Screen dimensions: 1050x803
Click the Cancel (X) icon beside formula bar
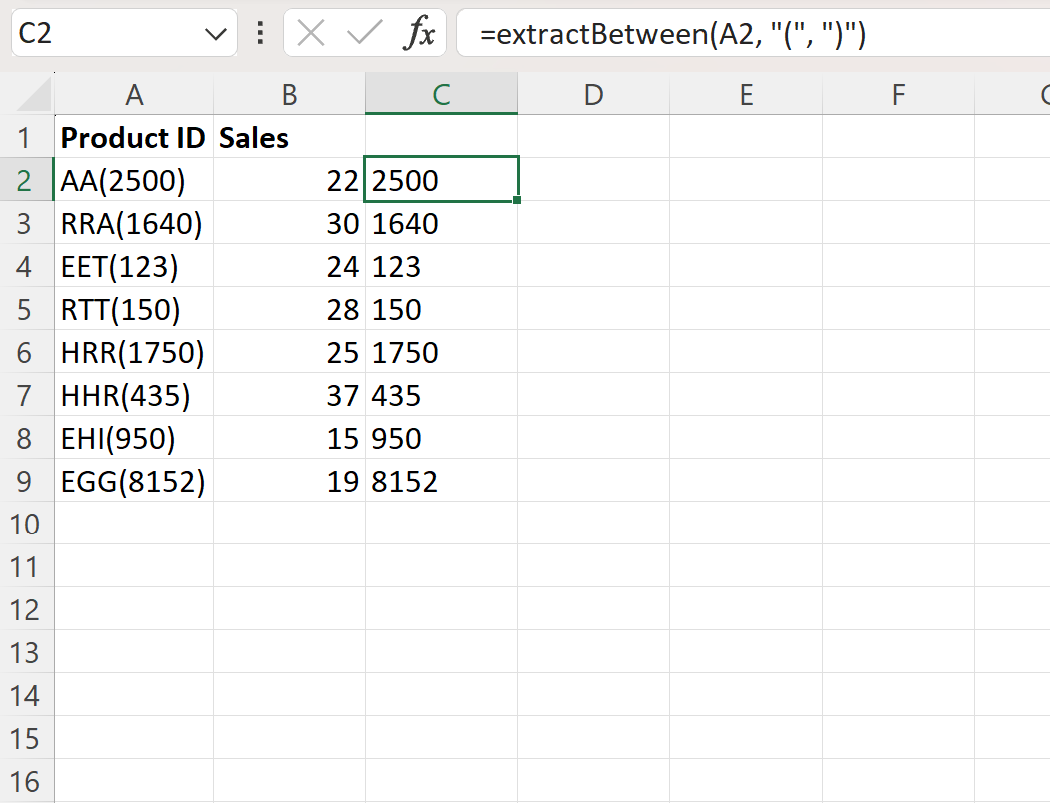pyautogui.click(x=310, y=33)
